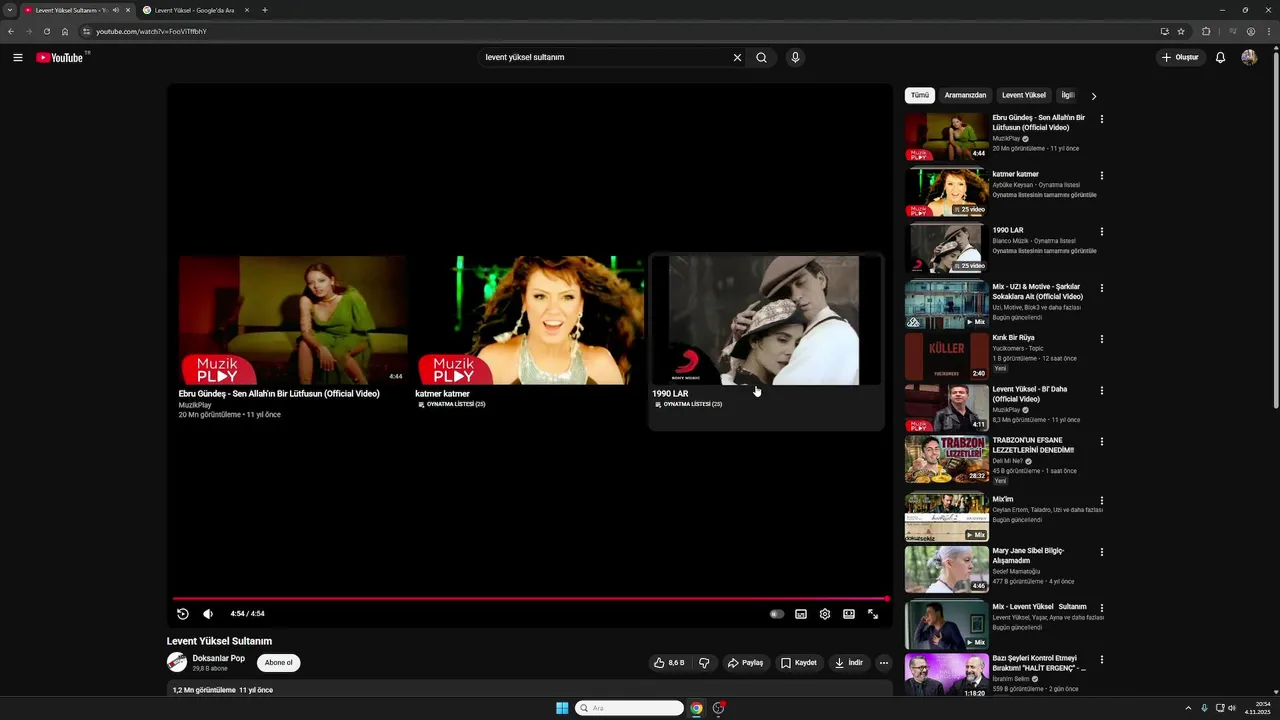The width and height of the screenshot is (1280, 720).
Task: Select the Tümü filter chip
Action: click(x=920, y=96)
